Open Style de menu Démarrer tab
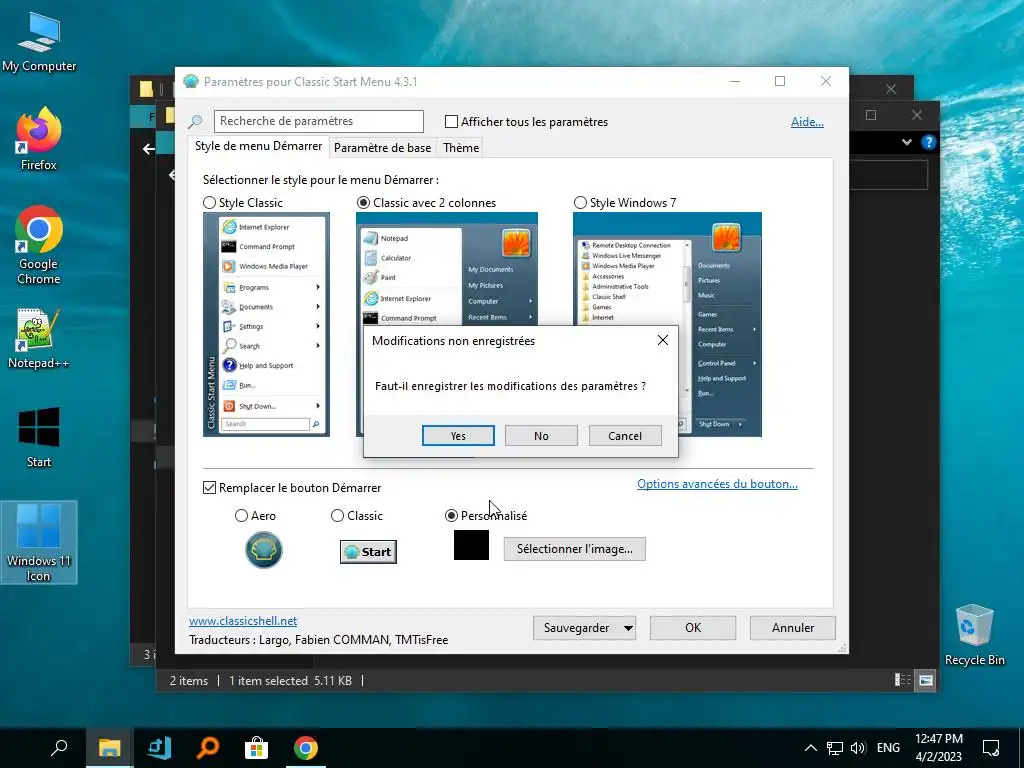Image resolution: width=1024 pixels, height=768 pixels. point(259,146)
